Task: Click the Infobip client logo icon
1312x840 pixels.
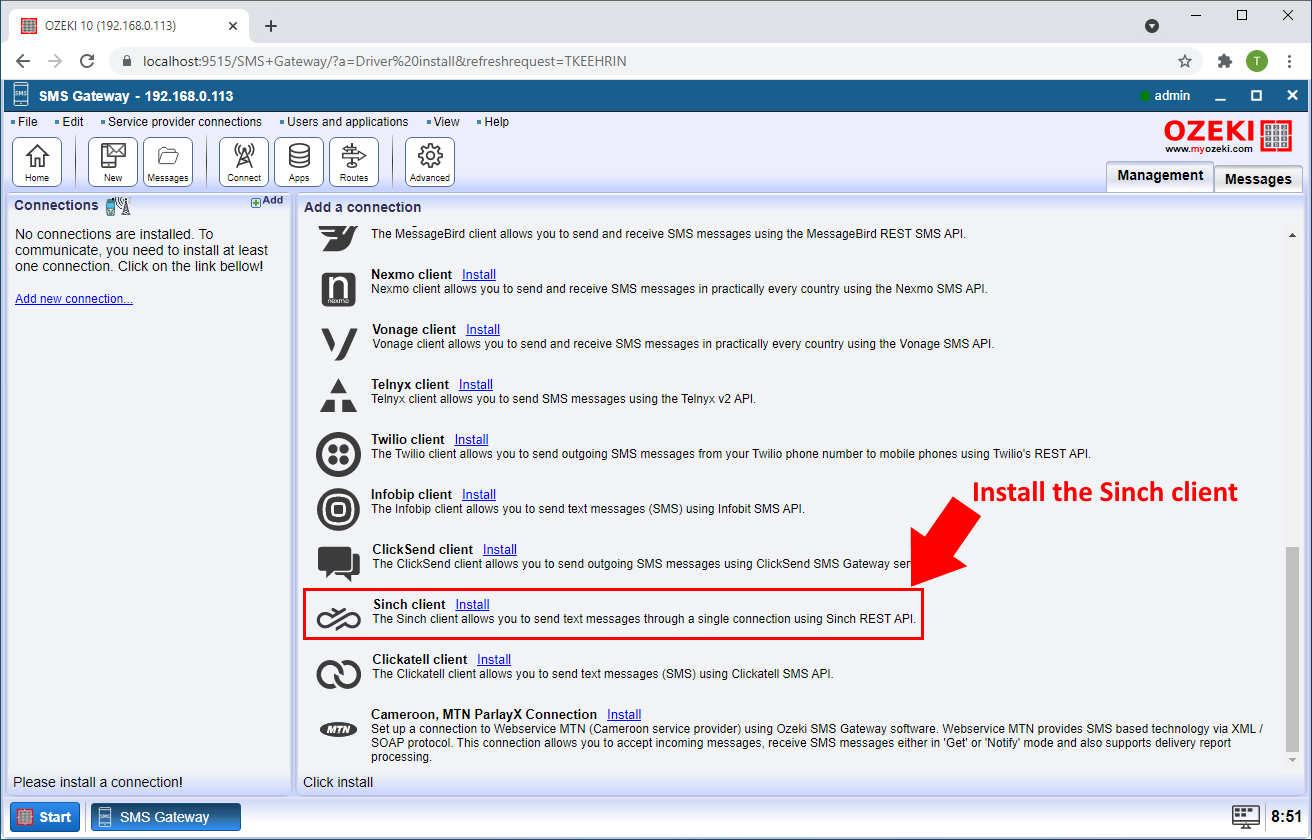Action: [338, 509]
